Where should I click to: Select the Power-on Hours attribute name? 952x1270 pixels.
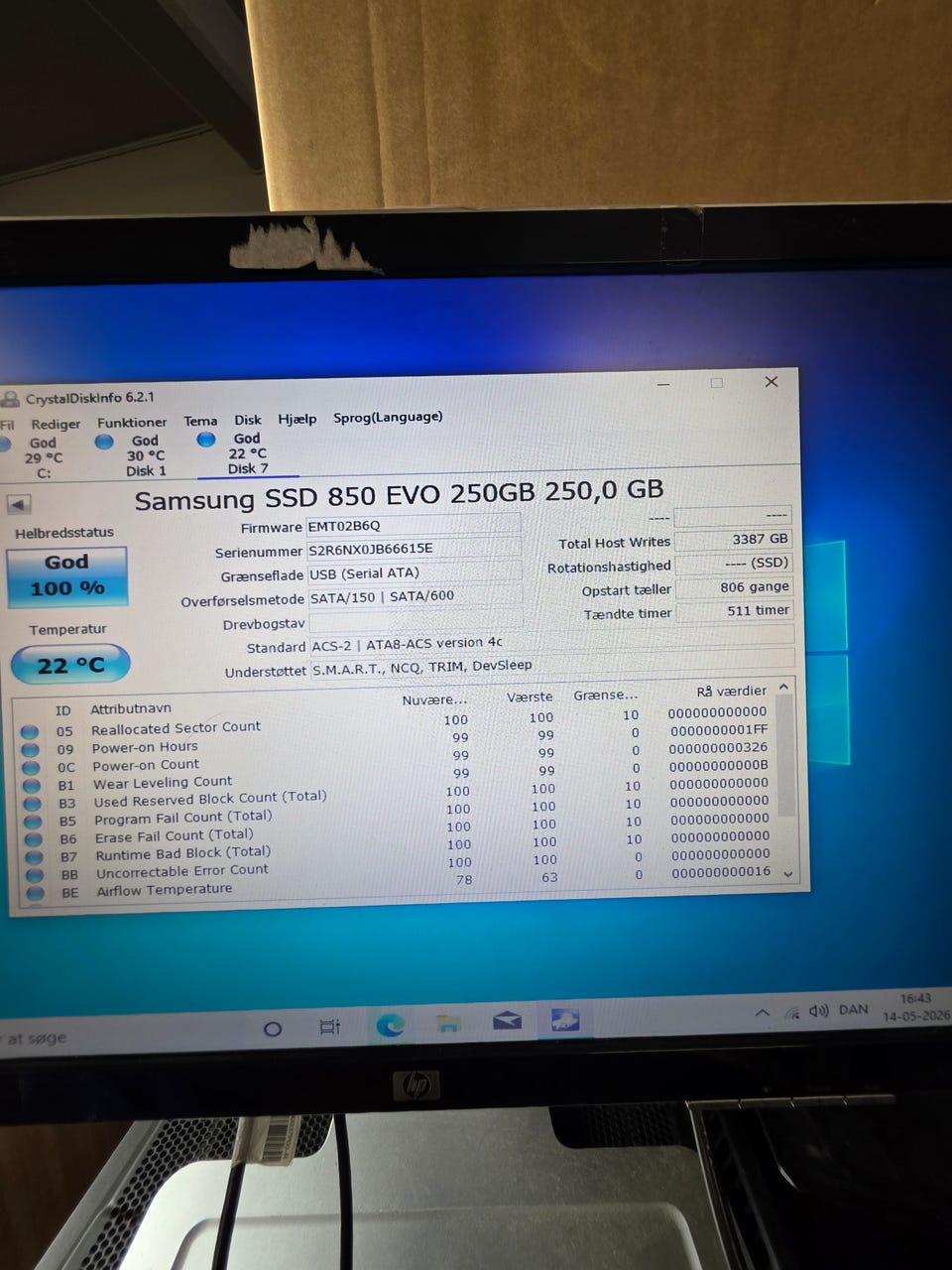[145, 747]
